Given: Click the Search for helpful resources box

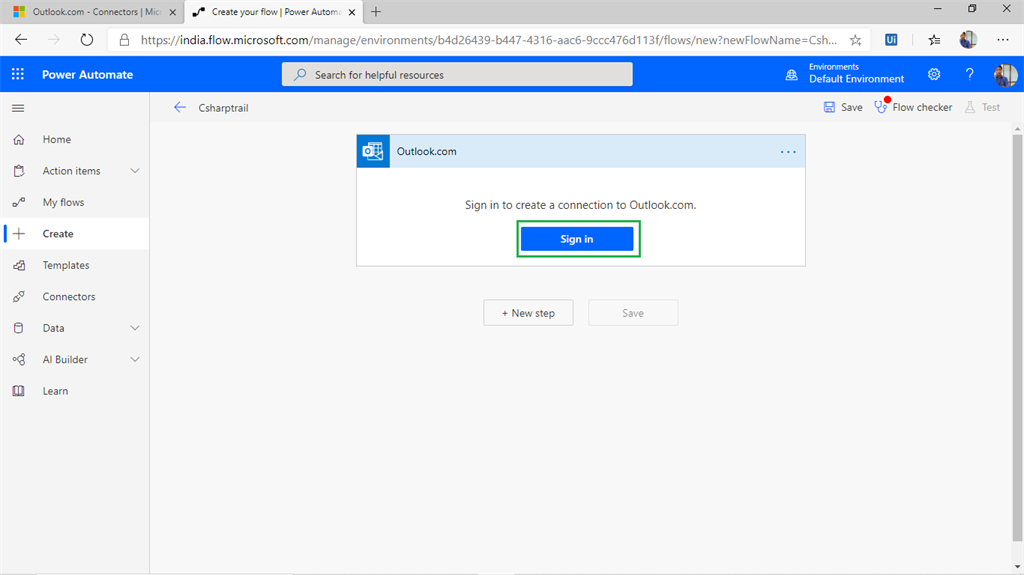Looking at the screenshot, I should pos(457,74).
